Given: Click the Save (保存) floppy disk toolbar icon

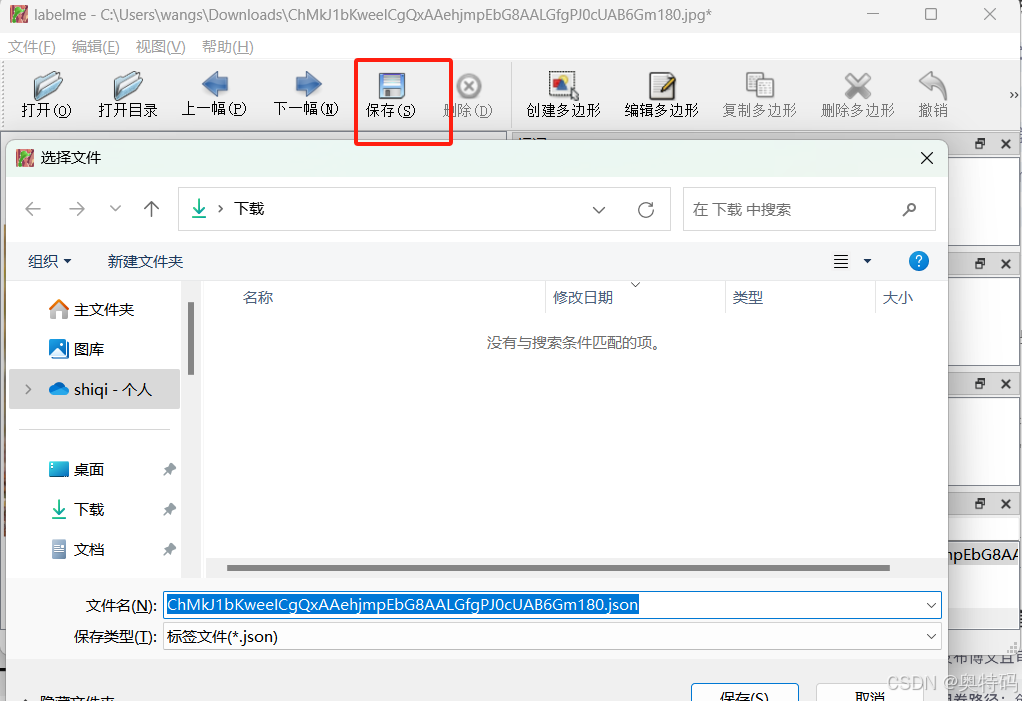Looking at the screenshot, I should click(391, 85).
